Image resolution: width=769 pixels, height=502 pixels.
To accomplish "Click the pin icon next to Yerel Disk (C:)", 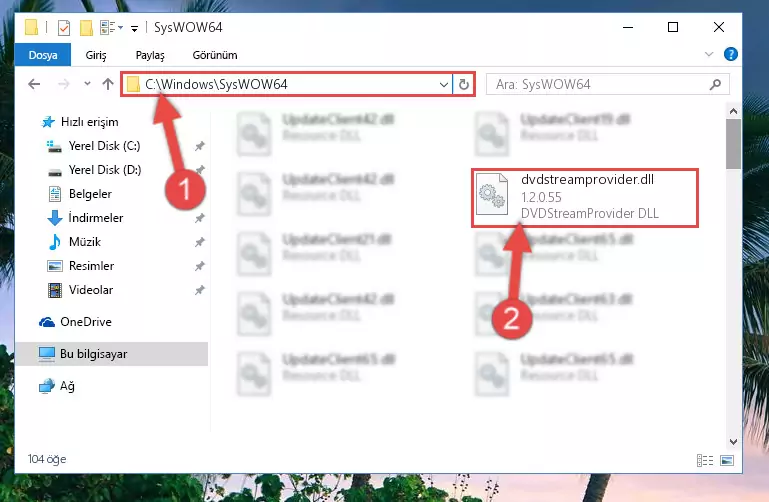I will tap(200, 146).
